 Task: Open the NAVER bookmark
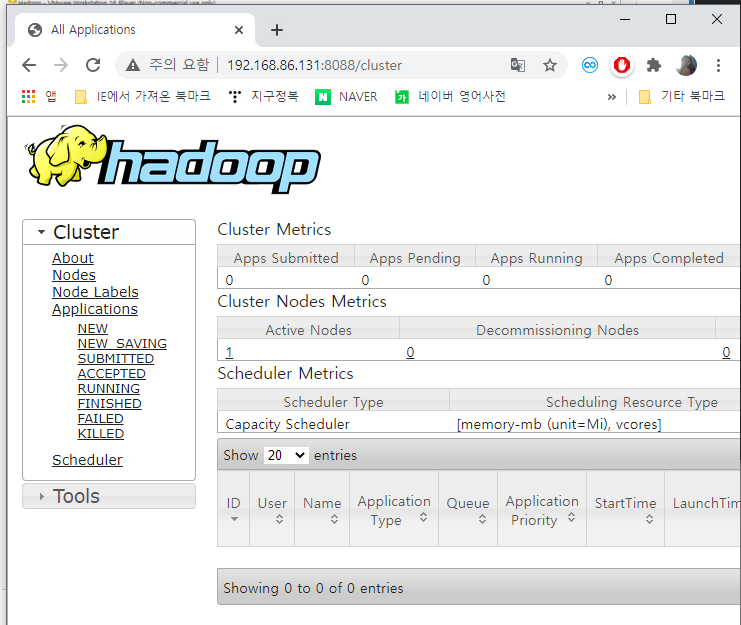[346, 97]
